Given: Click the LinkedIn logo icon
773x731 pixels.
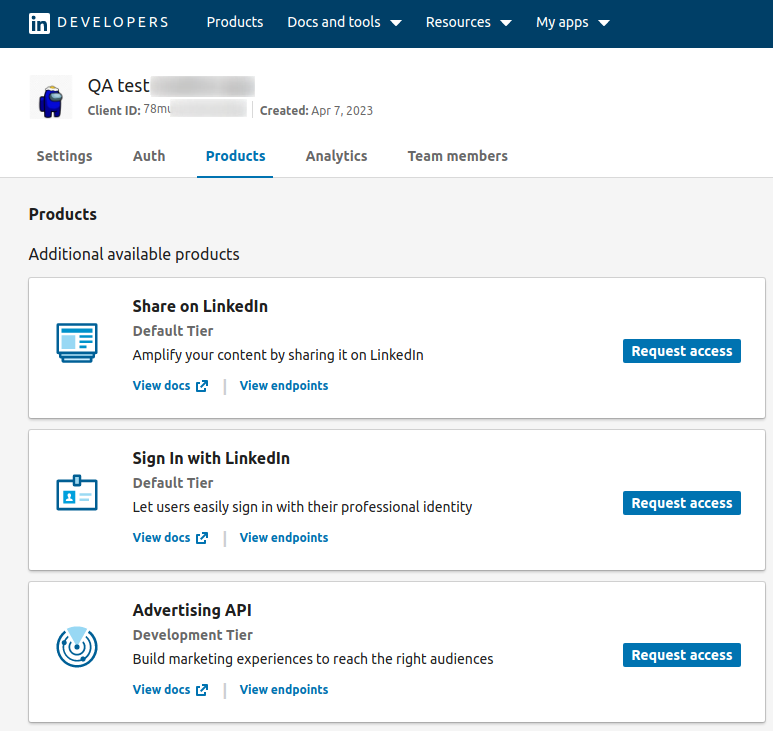Looking at the screenshot, I should click(39, 23).
